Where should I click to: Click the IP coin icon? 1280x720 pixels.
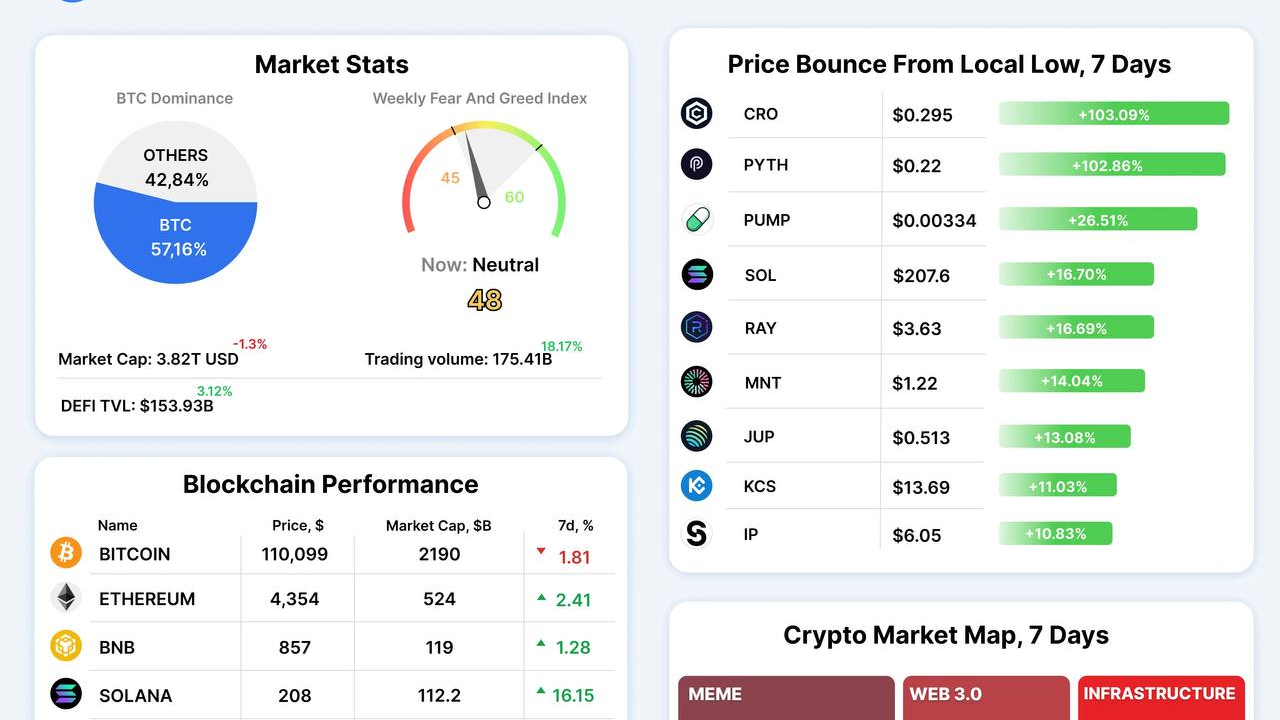(x=697, y=534)
